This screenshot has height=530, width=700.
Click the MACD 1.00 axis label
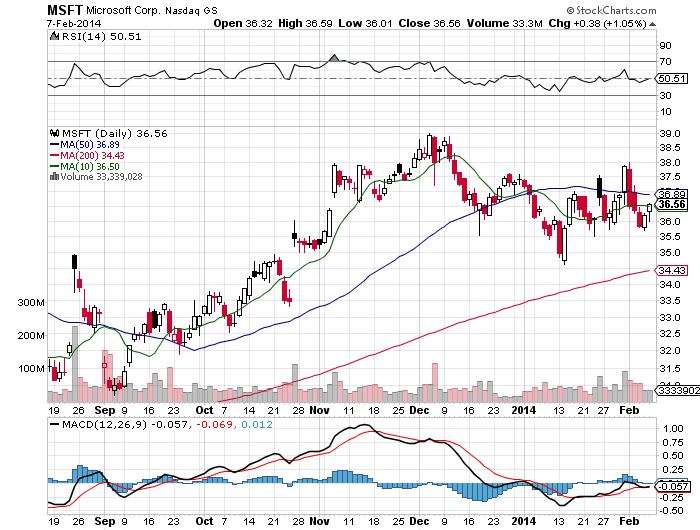(x=673, y=429)
